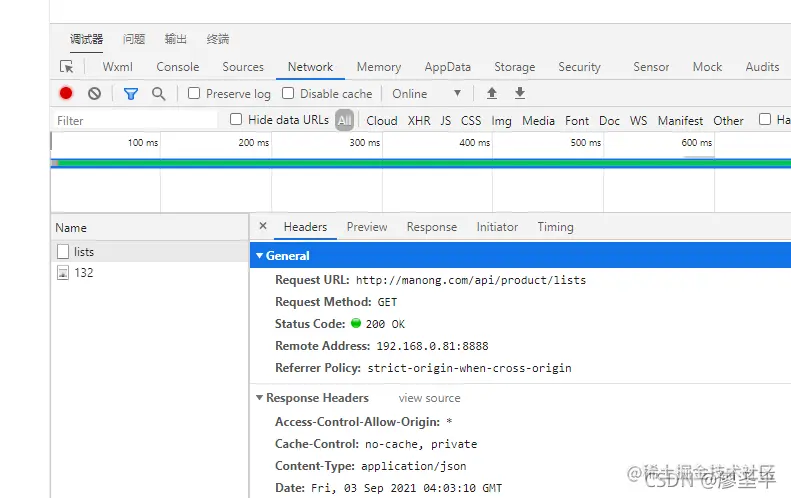
Task: Open the 终端 panel tab
Action: click(x=218, y=39)
